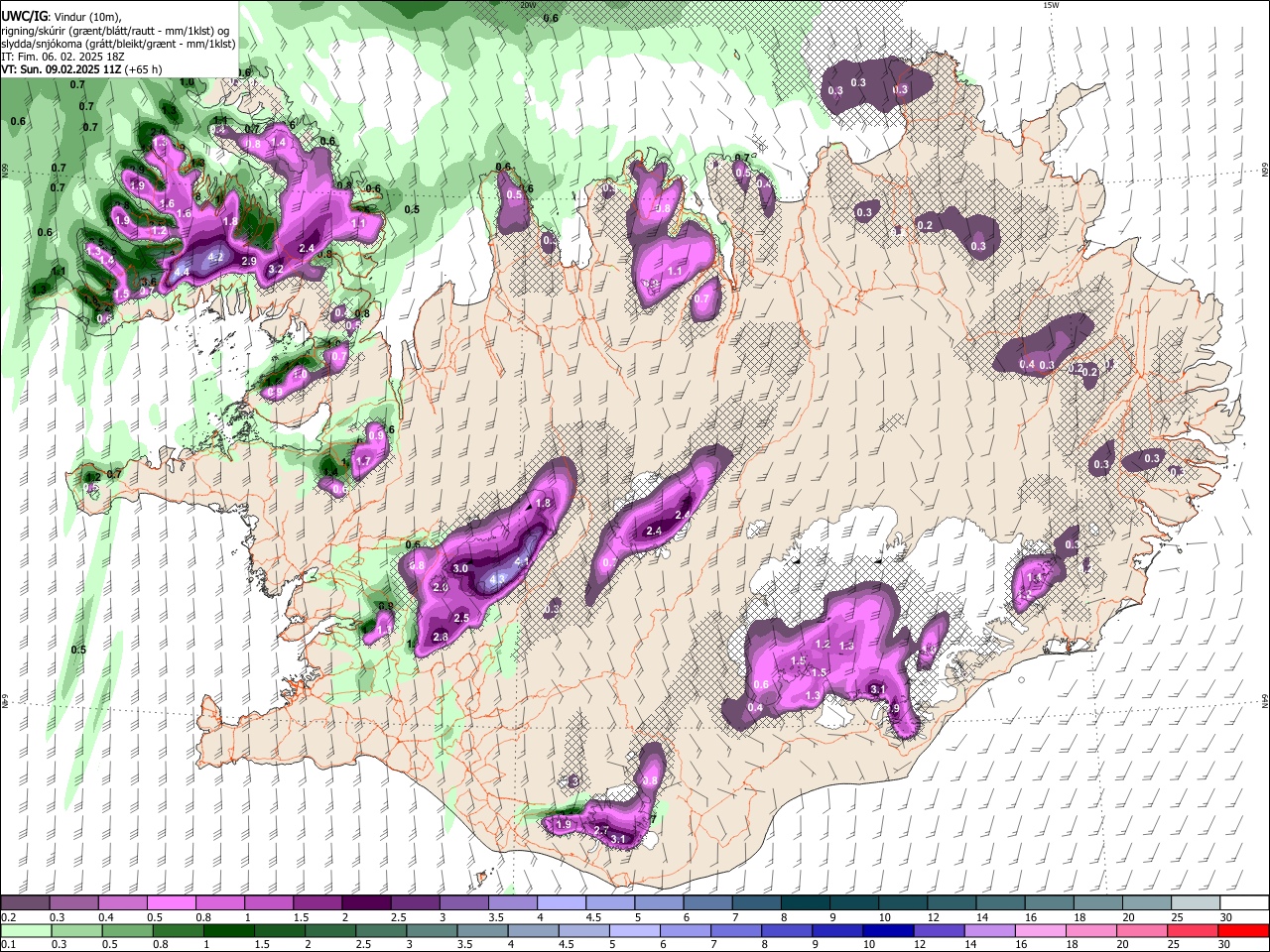Click the palest green 0.1 rain scale swatch

coord(26,930)
